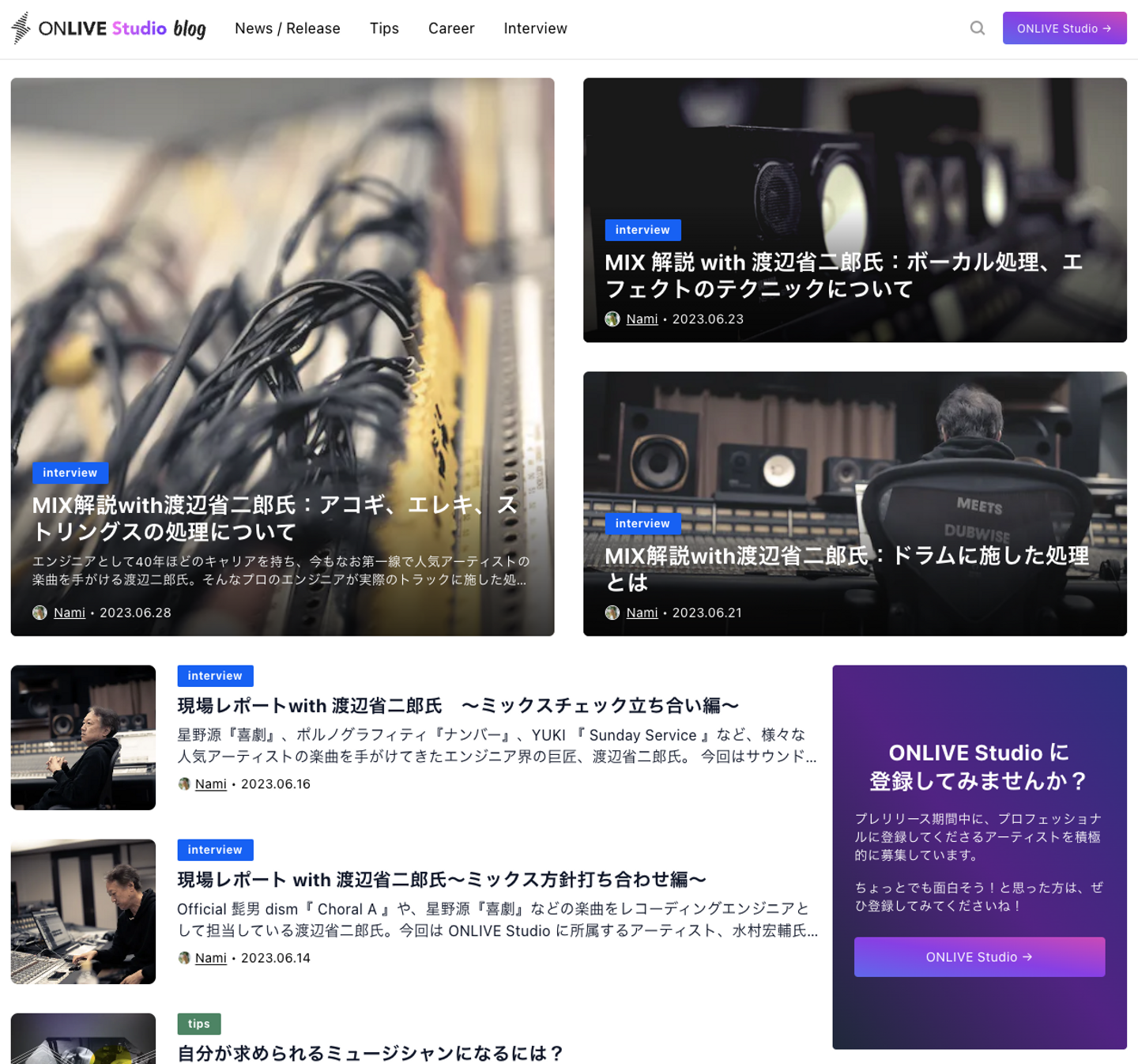Select interview tag on ドラムに施した処理 article
The image size is (1138, 1064).
click(642, 523)
